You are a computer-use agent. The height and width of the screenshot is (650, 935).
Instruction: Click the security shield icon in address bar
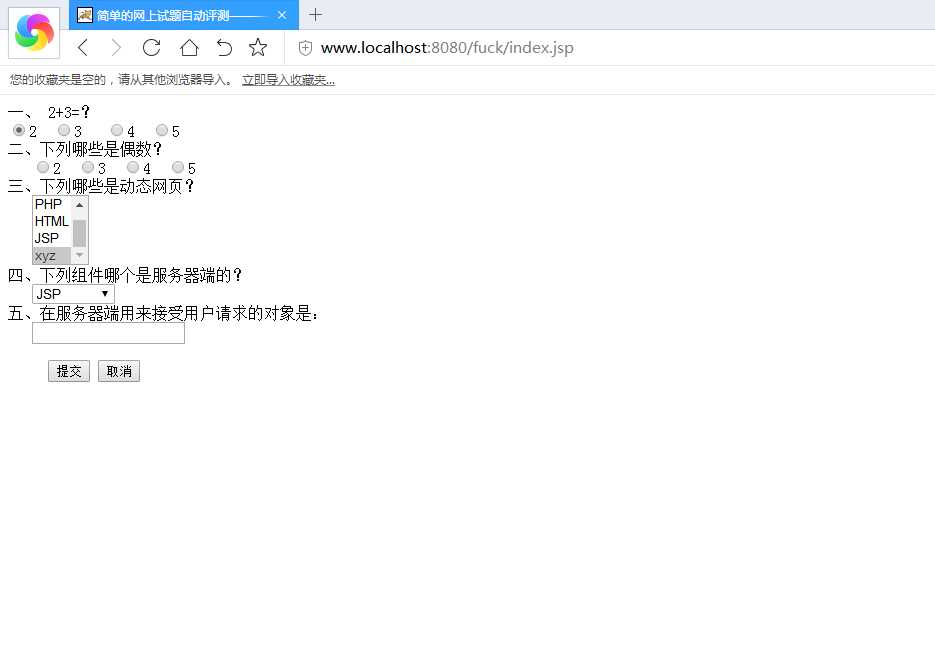(x=305, y=48)
